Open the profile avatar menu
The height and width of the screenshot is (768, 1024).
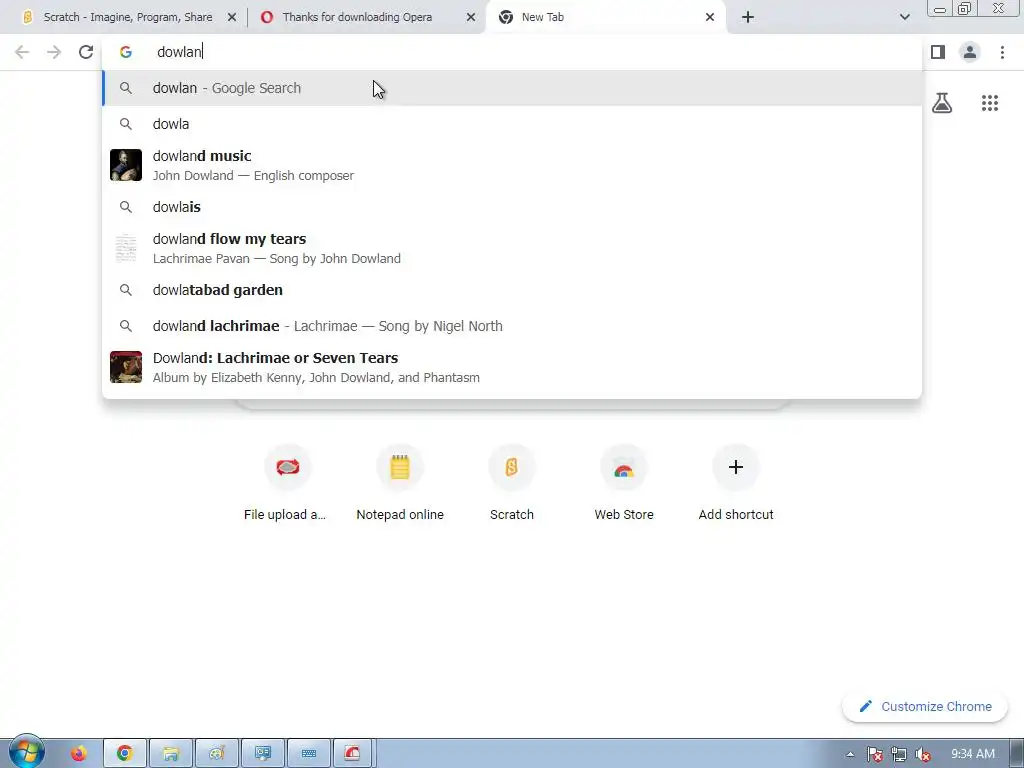coord(970,52)
